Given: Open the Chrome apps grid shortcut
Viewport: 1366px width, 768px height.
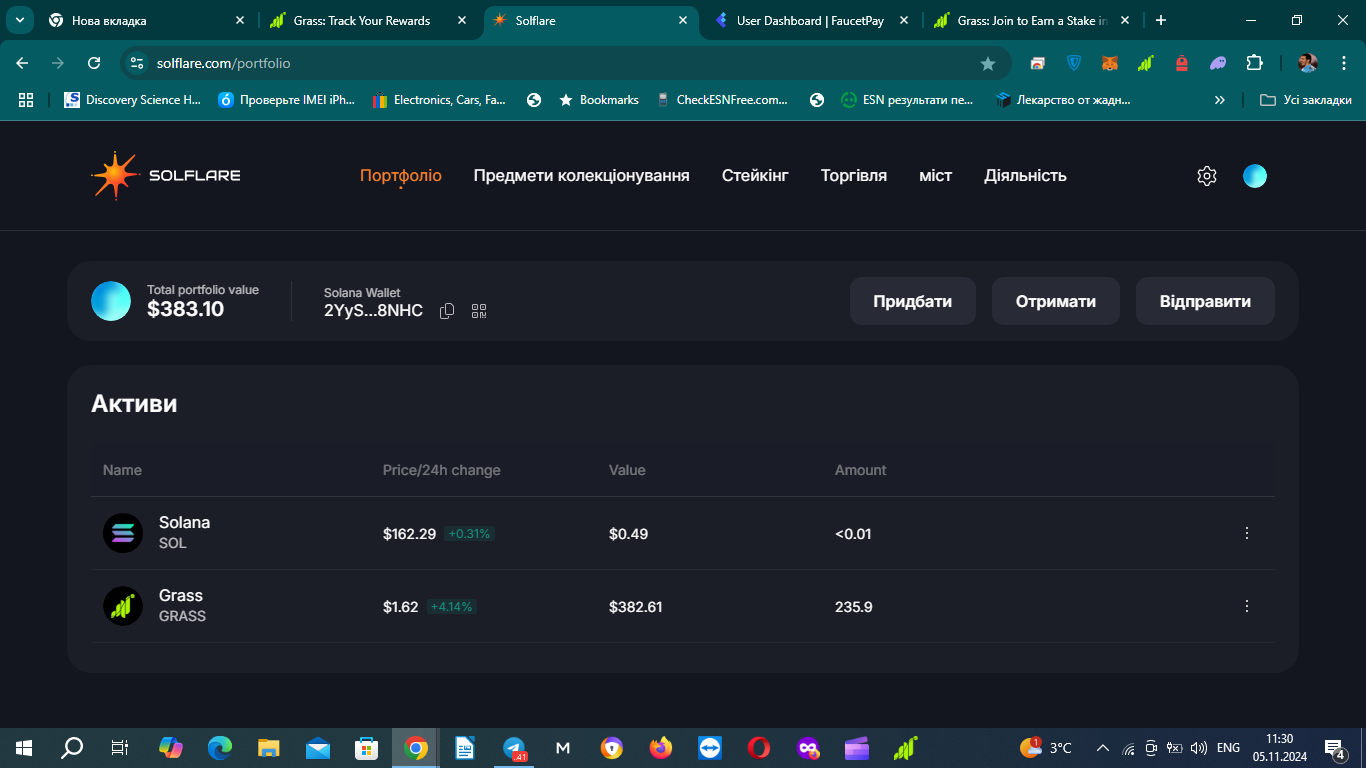Looking at the screenshot, I should tap(26, 100).
